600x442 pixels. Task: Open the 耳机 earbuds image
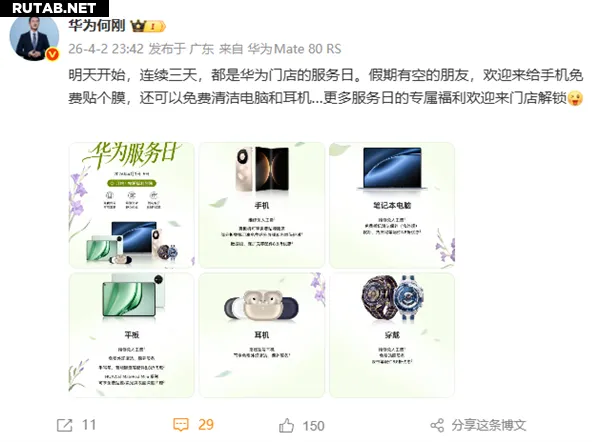(262, 335)
